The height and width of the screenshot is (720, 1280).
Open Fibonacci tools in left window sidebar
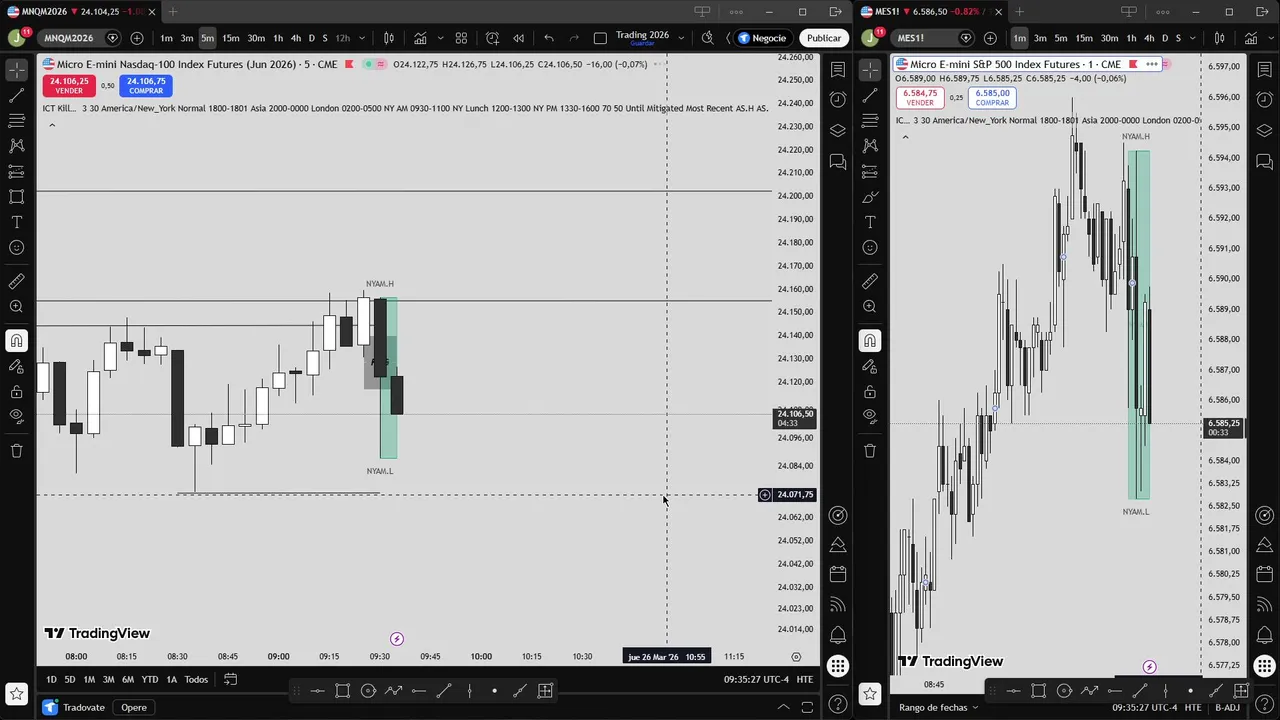[x=17, y=121]
